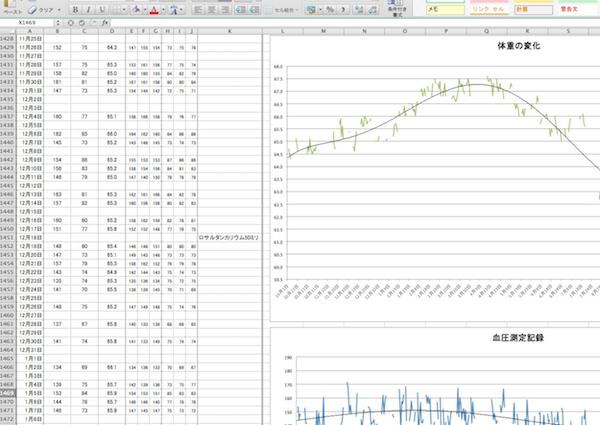Align text right
The width and height of the screenshot is (600, 425).
click(x=225, y=10)
